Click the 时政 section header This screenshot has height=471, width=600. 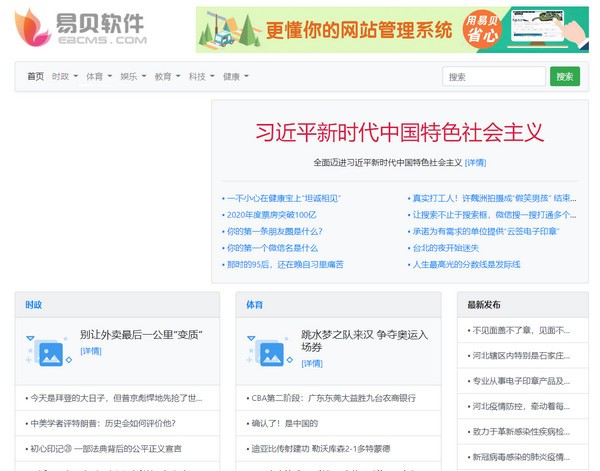click(34, 304)
